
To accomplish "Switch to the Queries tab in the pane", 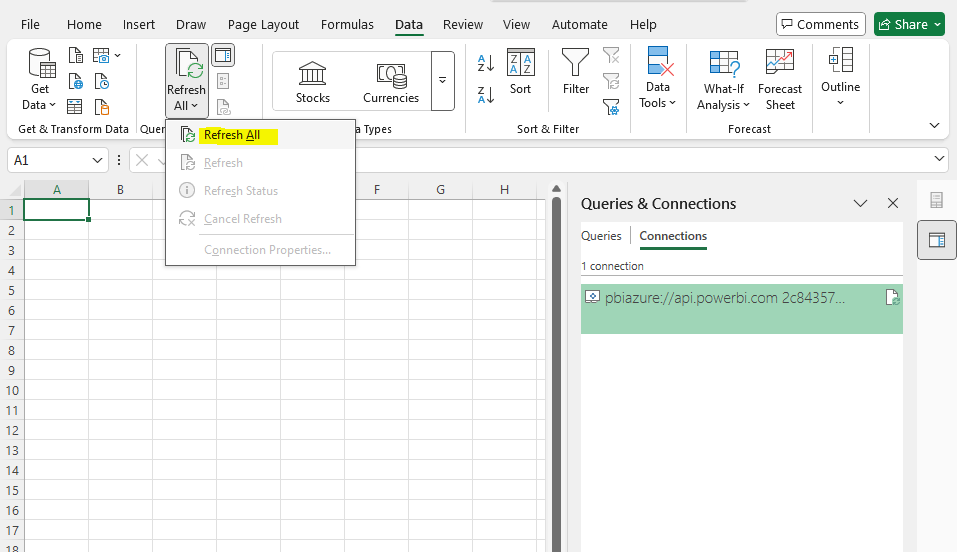I will (x=601, y=236).
